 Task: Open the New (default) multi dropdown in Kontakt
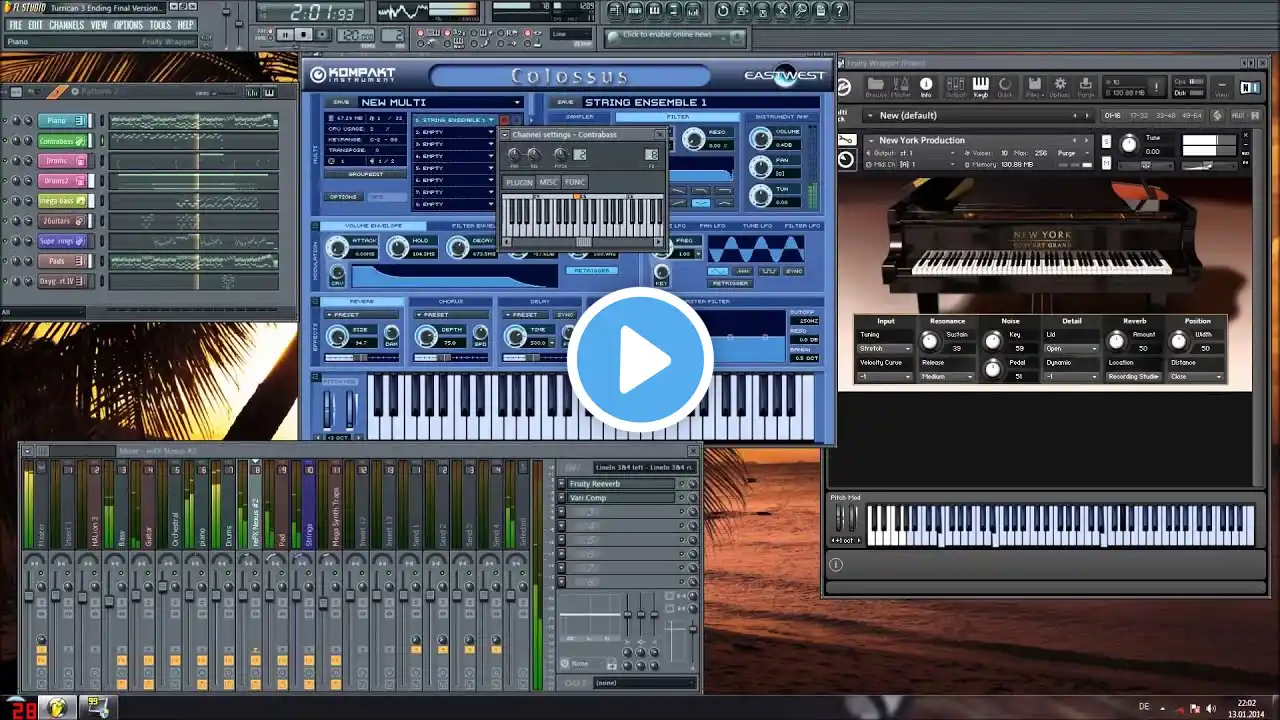pyautogui.click(x=978, y=115)
